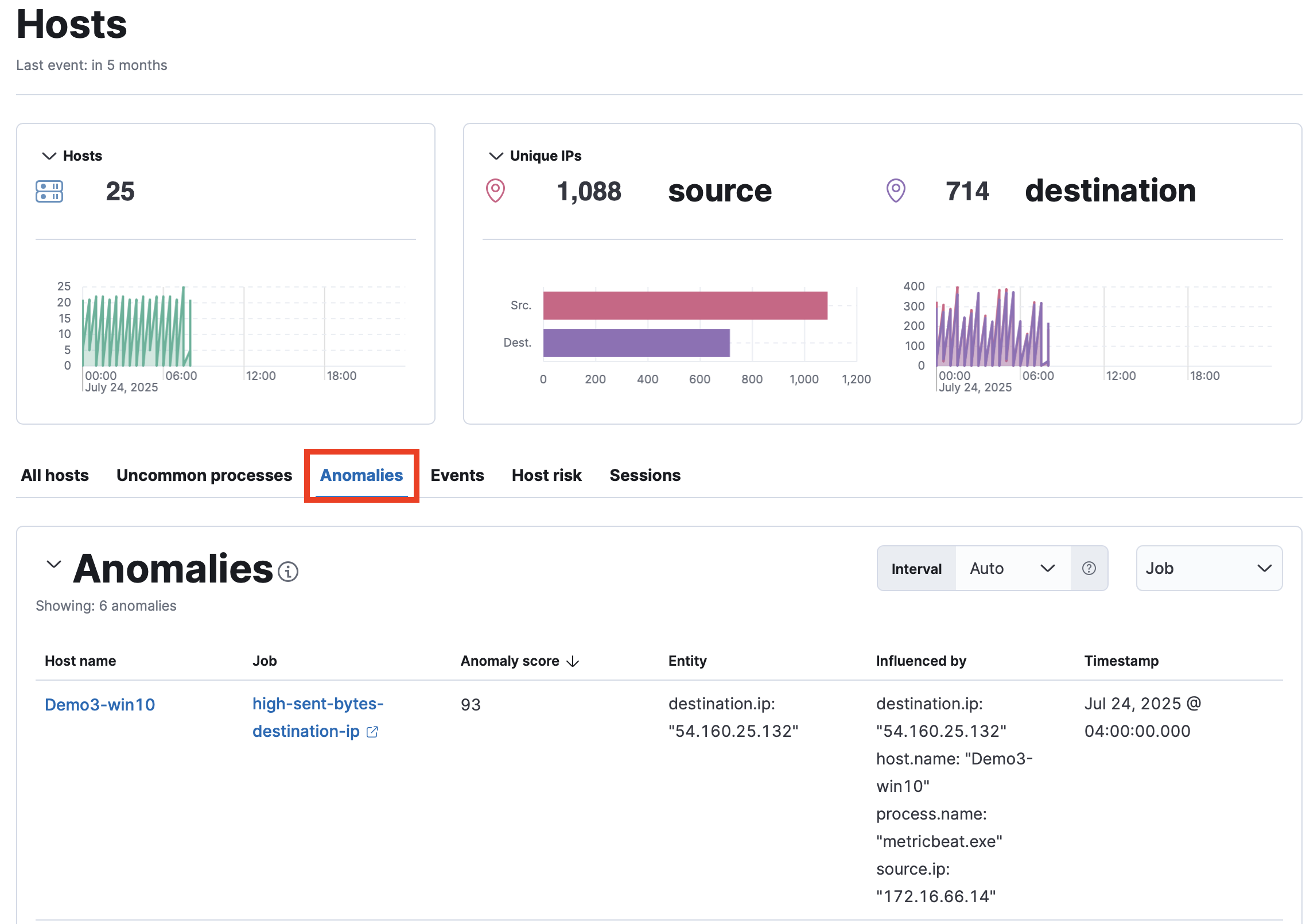
Task: Switch to the Host risk tab
Action: [546, 475]
